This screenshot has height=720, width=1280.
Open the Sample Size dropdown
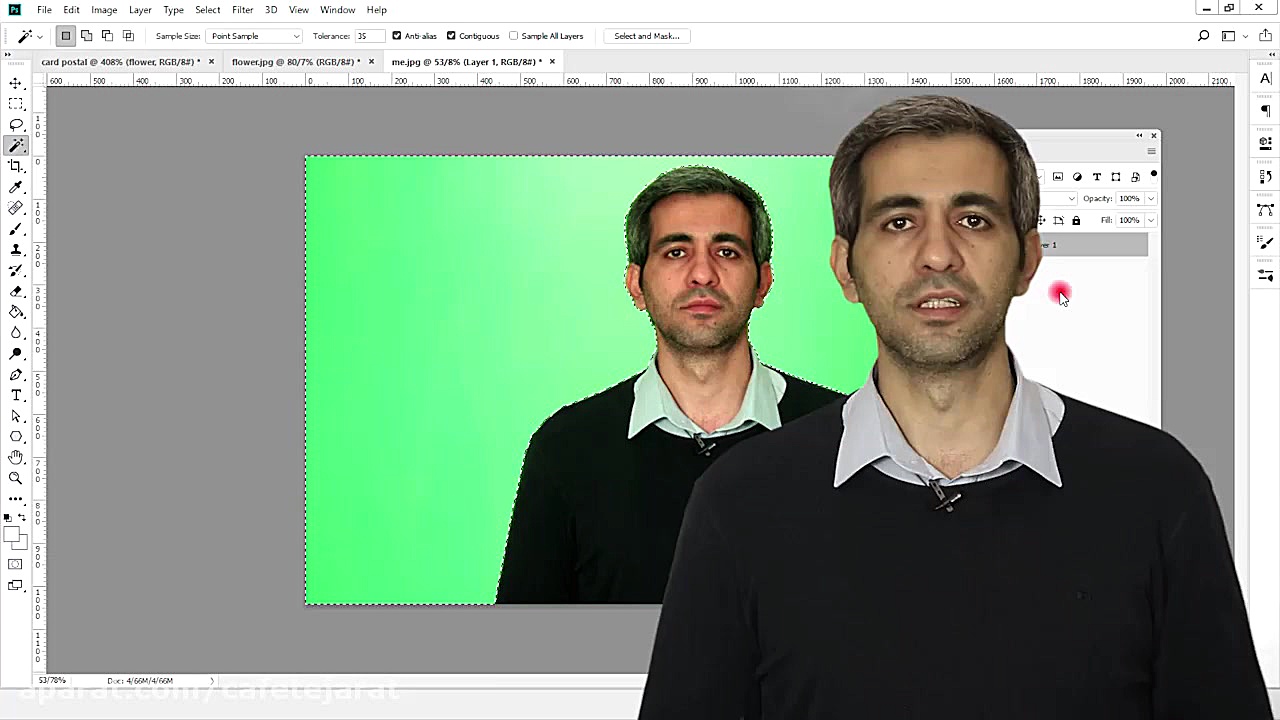(x=255, y=36)
